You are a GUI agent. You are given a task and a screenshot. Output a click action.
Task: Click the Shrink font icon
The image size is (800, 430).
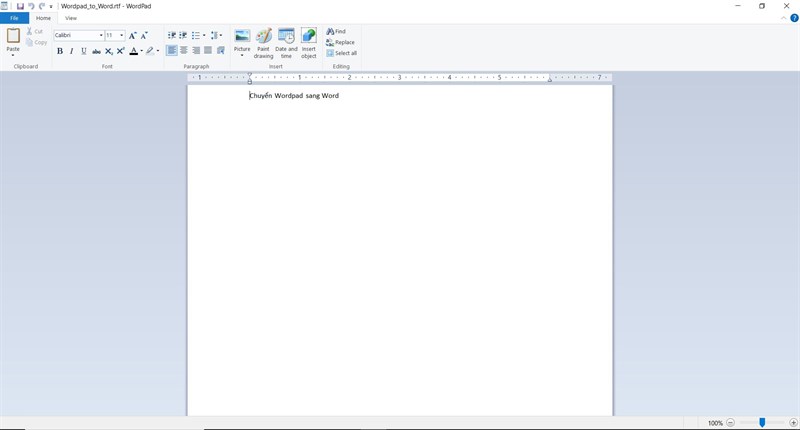point(144,35)
